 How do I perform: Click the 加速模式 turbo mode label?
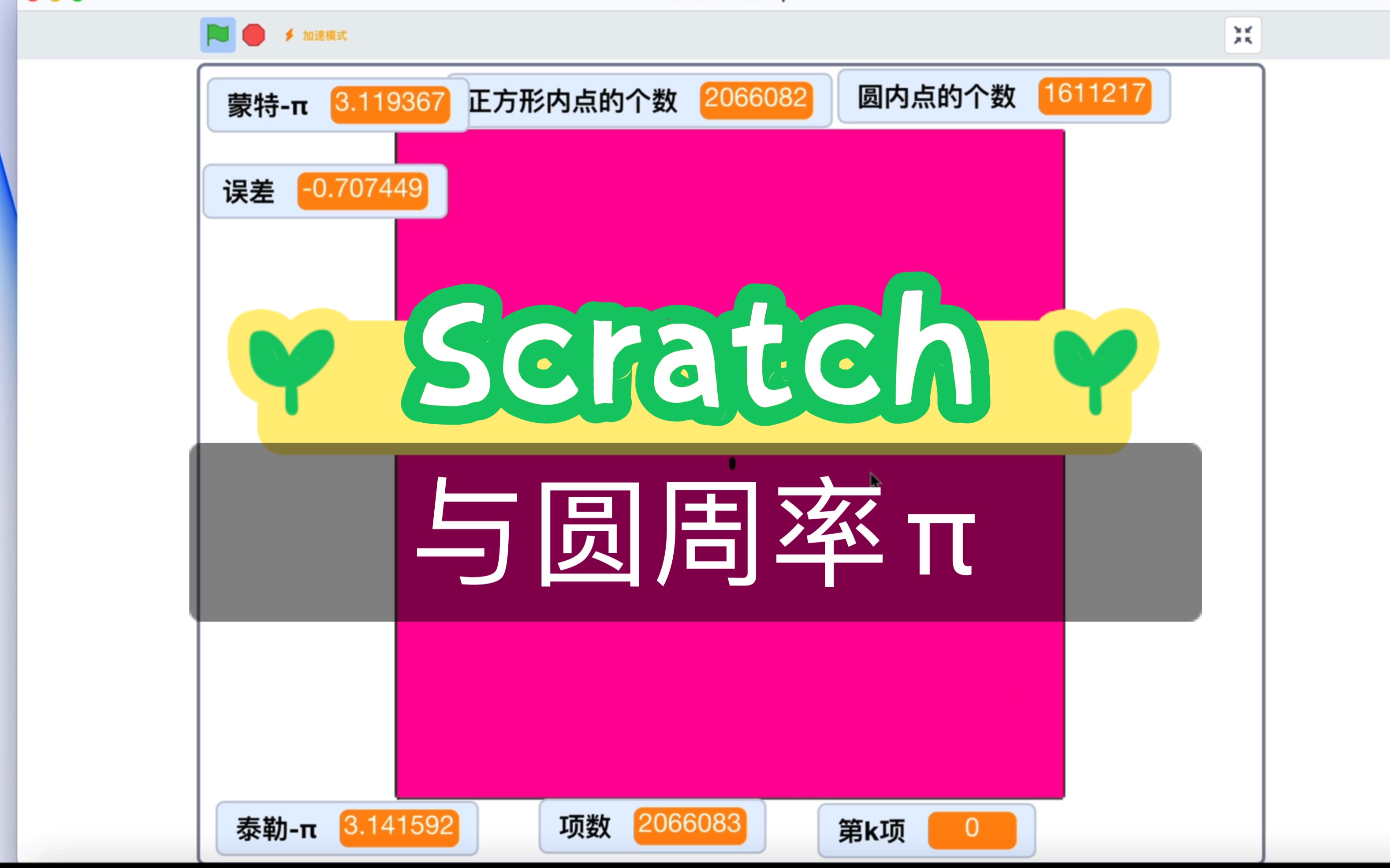[325, 36]
